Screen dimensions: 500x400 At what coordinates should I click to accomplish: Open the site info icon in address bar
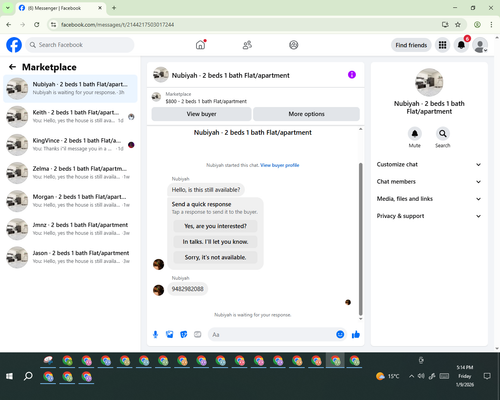(x=53, y=25)
